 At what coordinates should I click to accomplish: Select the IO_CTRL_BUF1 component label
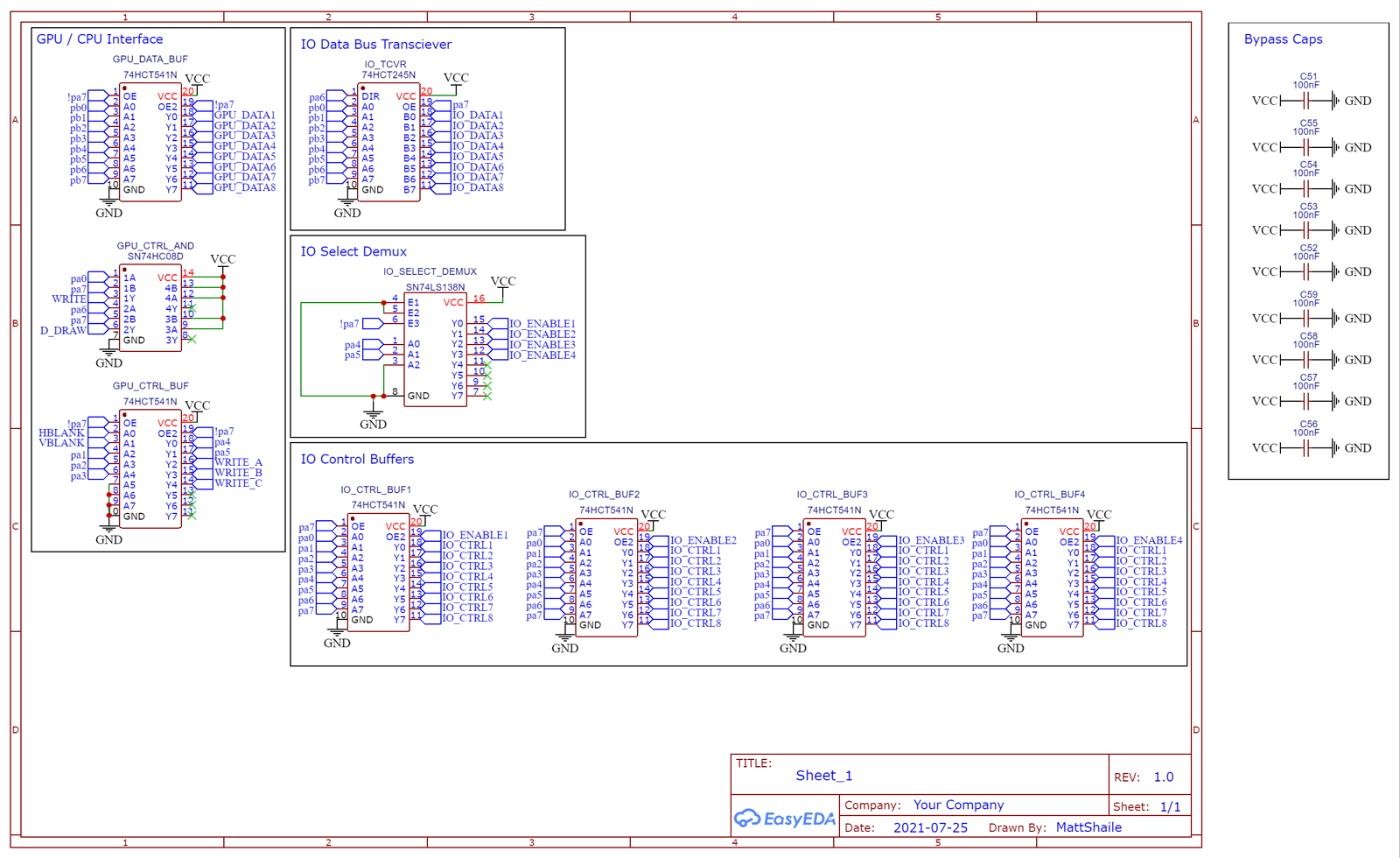(x=375, y=490)
